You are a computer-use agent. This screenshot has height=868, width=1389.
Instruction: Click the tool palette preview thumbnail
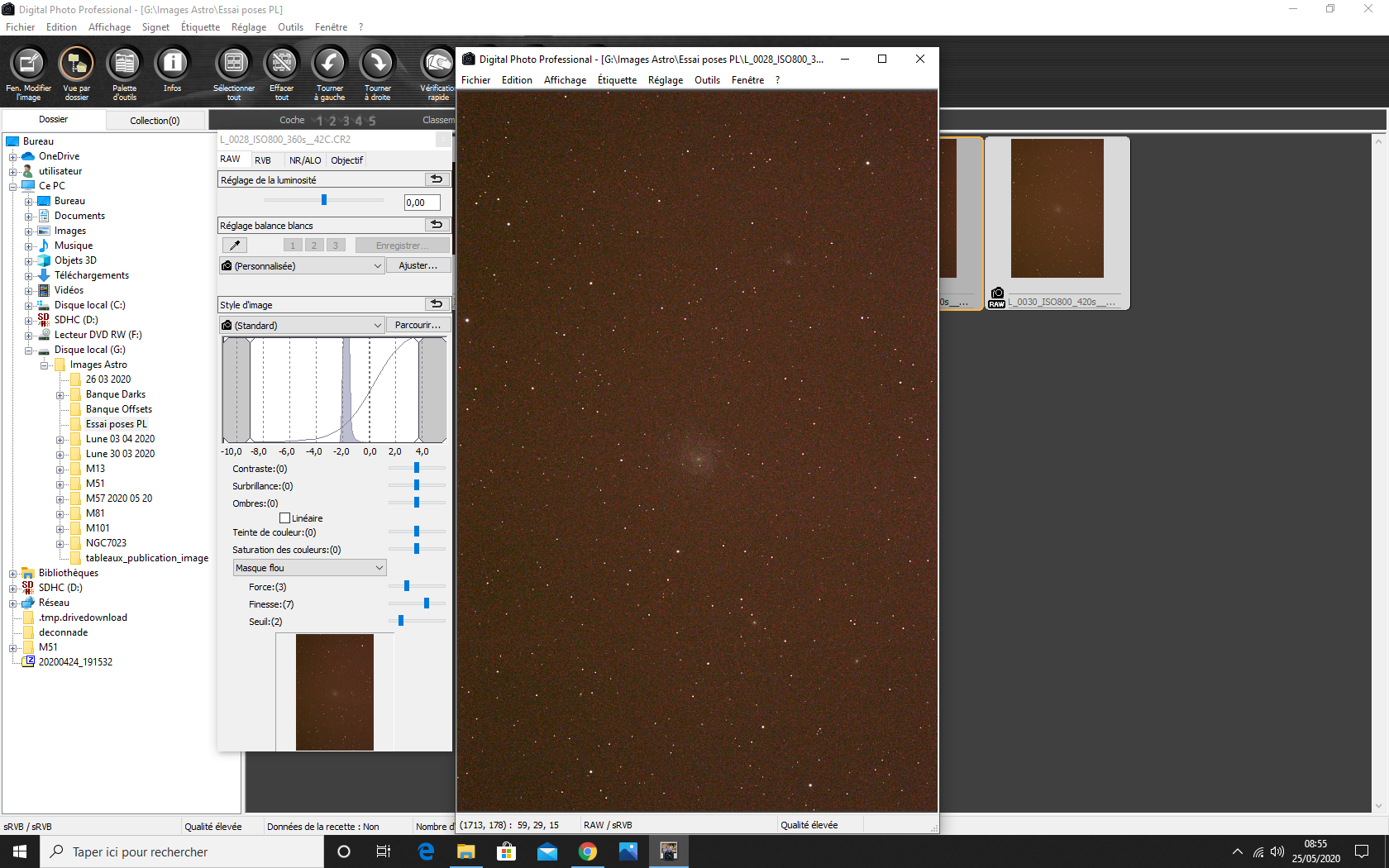(335, 692)
